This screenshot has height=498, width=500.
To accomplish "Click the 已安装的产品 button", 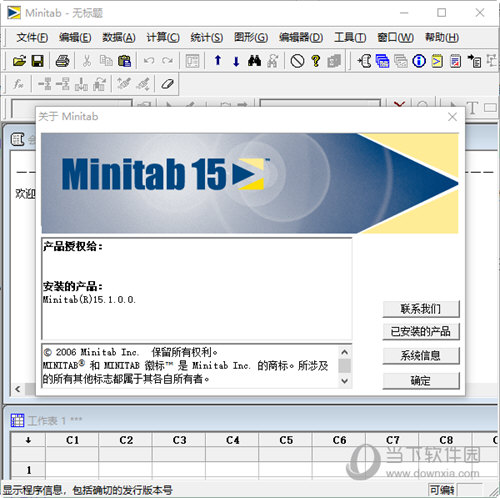I will (421, 331).
